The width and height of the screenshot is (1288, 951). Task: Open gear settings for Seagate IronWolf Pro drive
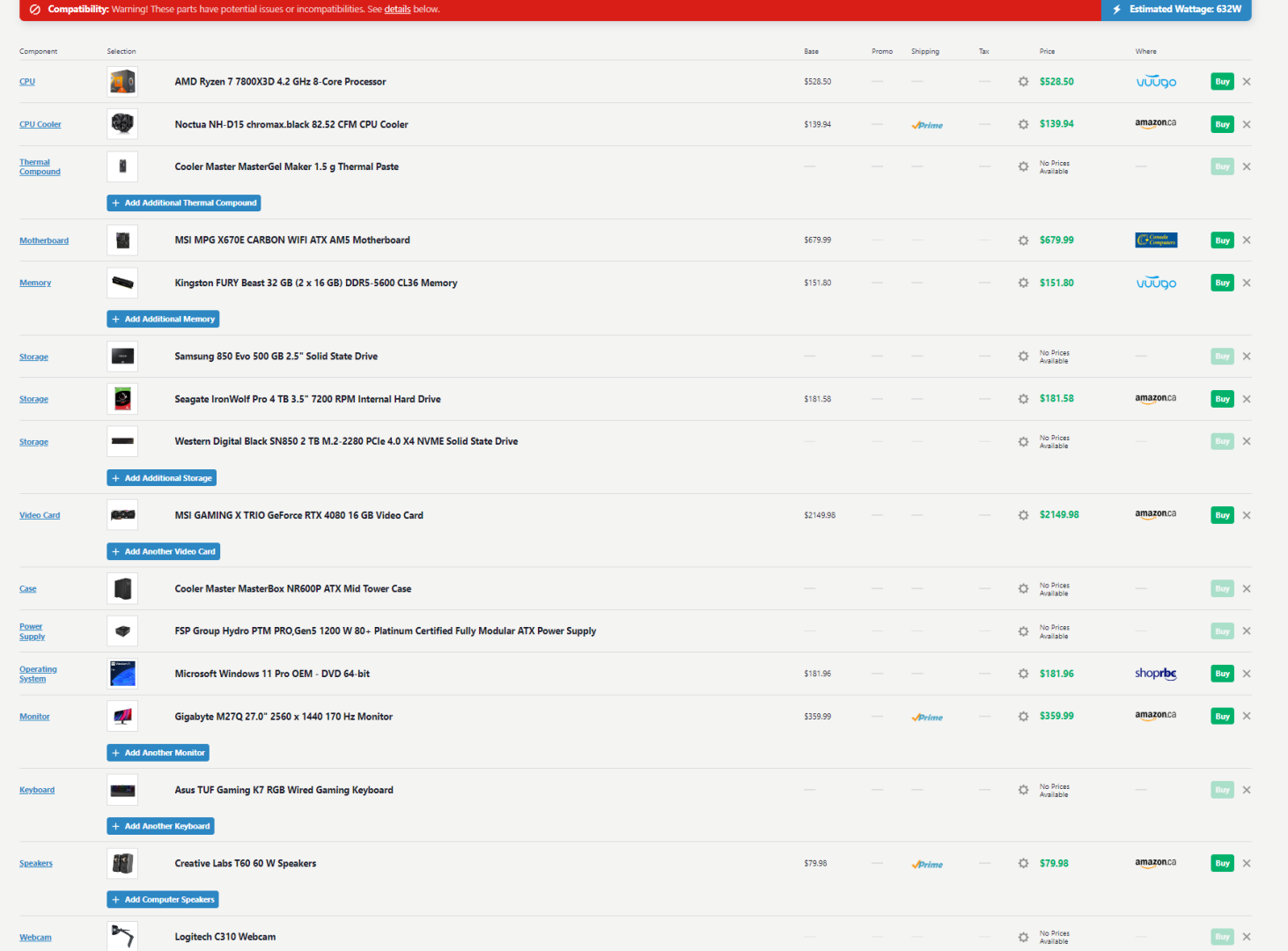click(1023, 399)
